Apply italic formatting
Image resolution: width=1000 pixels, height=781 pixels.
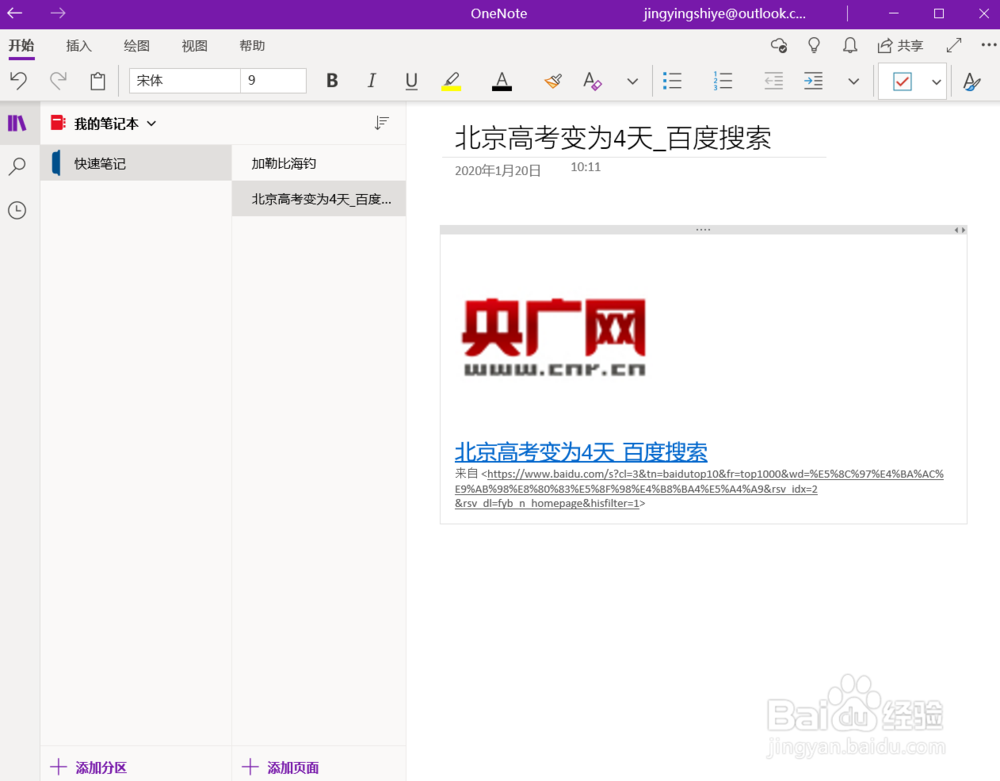click(371, 81)
